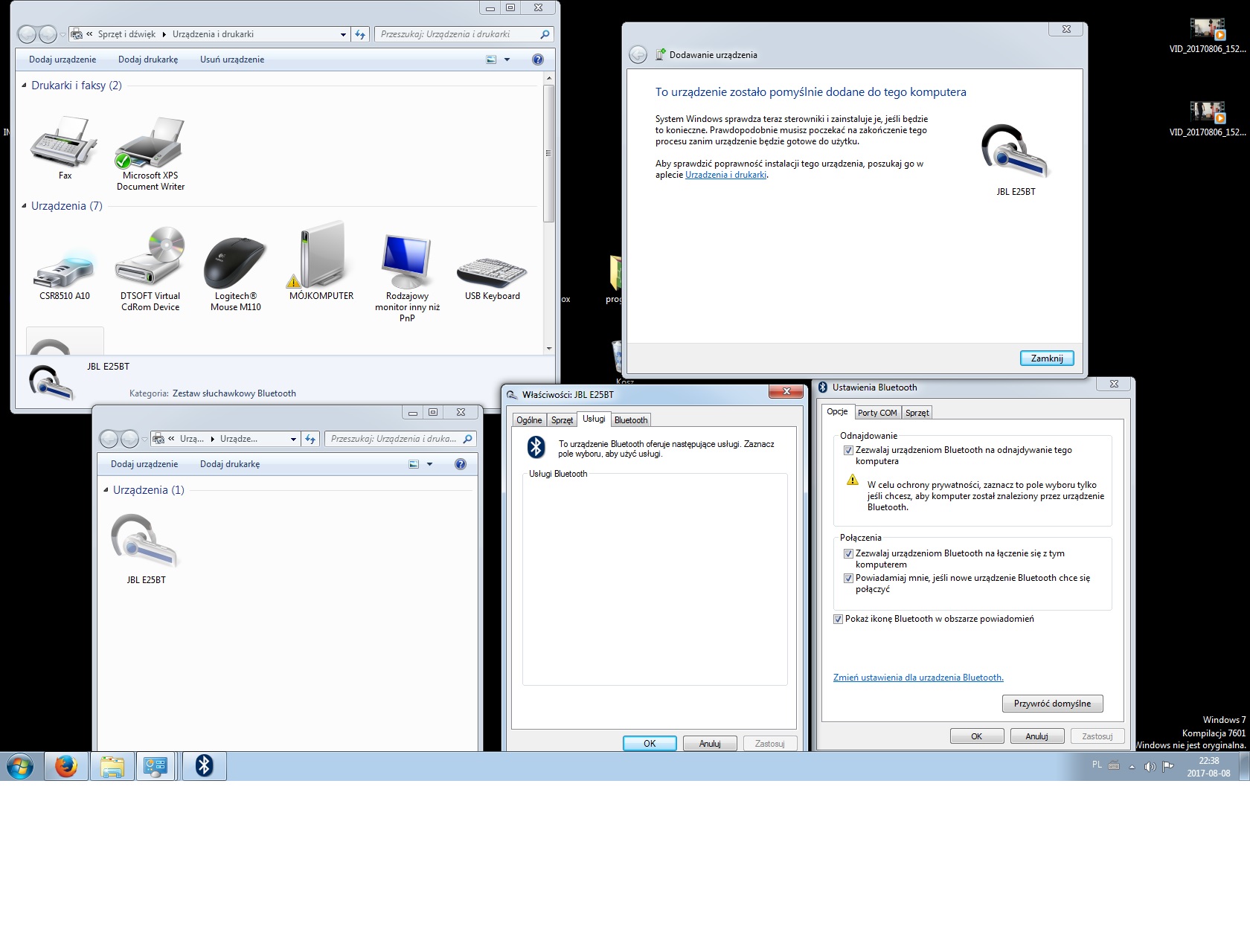The image size is (1250, 952).
Task: Toggle allow Bluetooth devices to find this computer
Action: [x=848, y=451]
